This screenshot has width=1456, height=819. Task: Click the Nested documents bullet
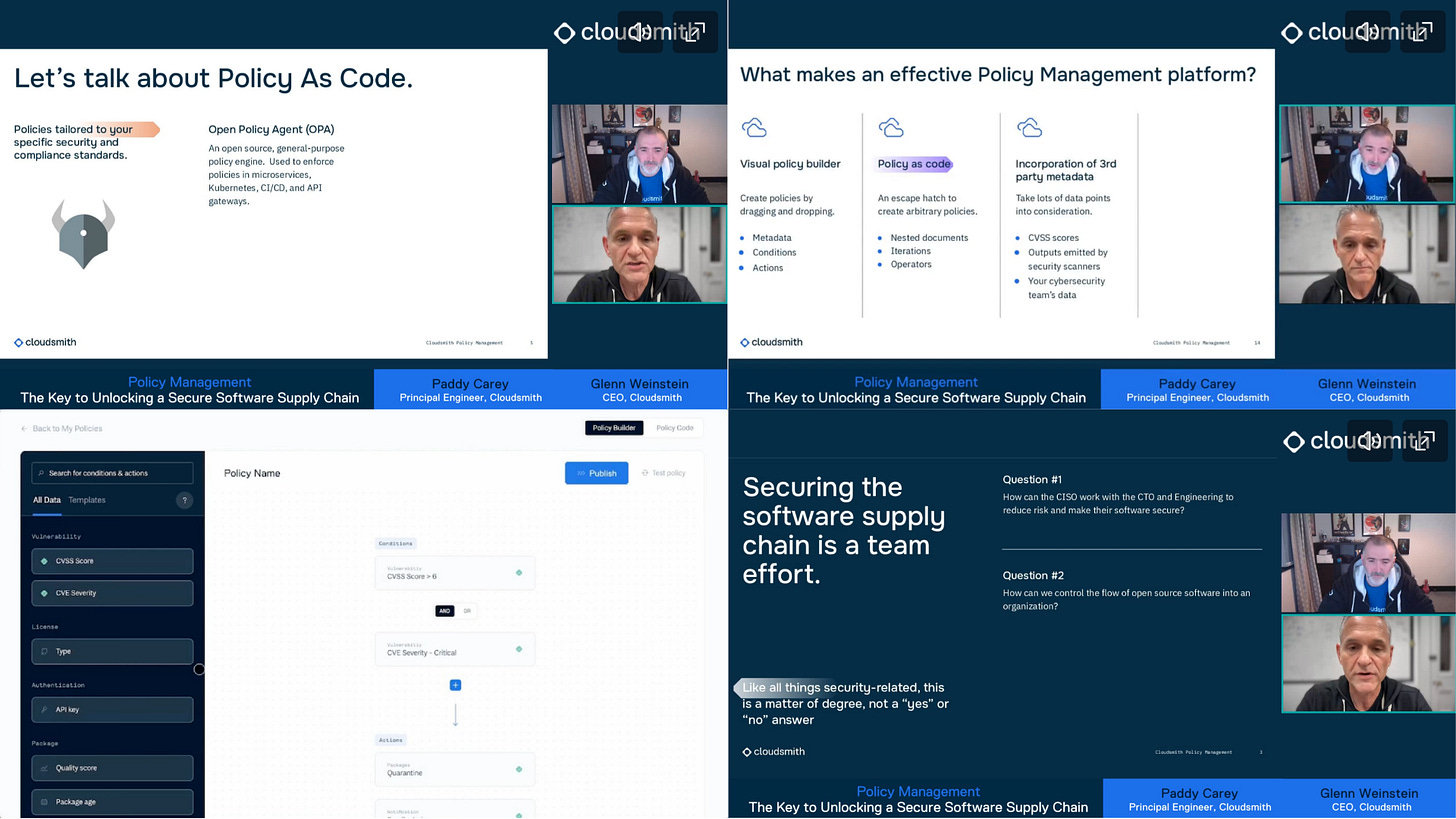pyautogui.click(x=929, y=238)
